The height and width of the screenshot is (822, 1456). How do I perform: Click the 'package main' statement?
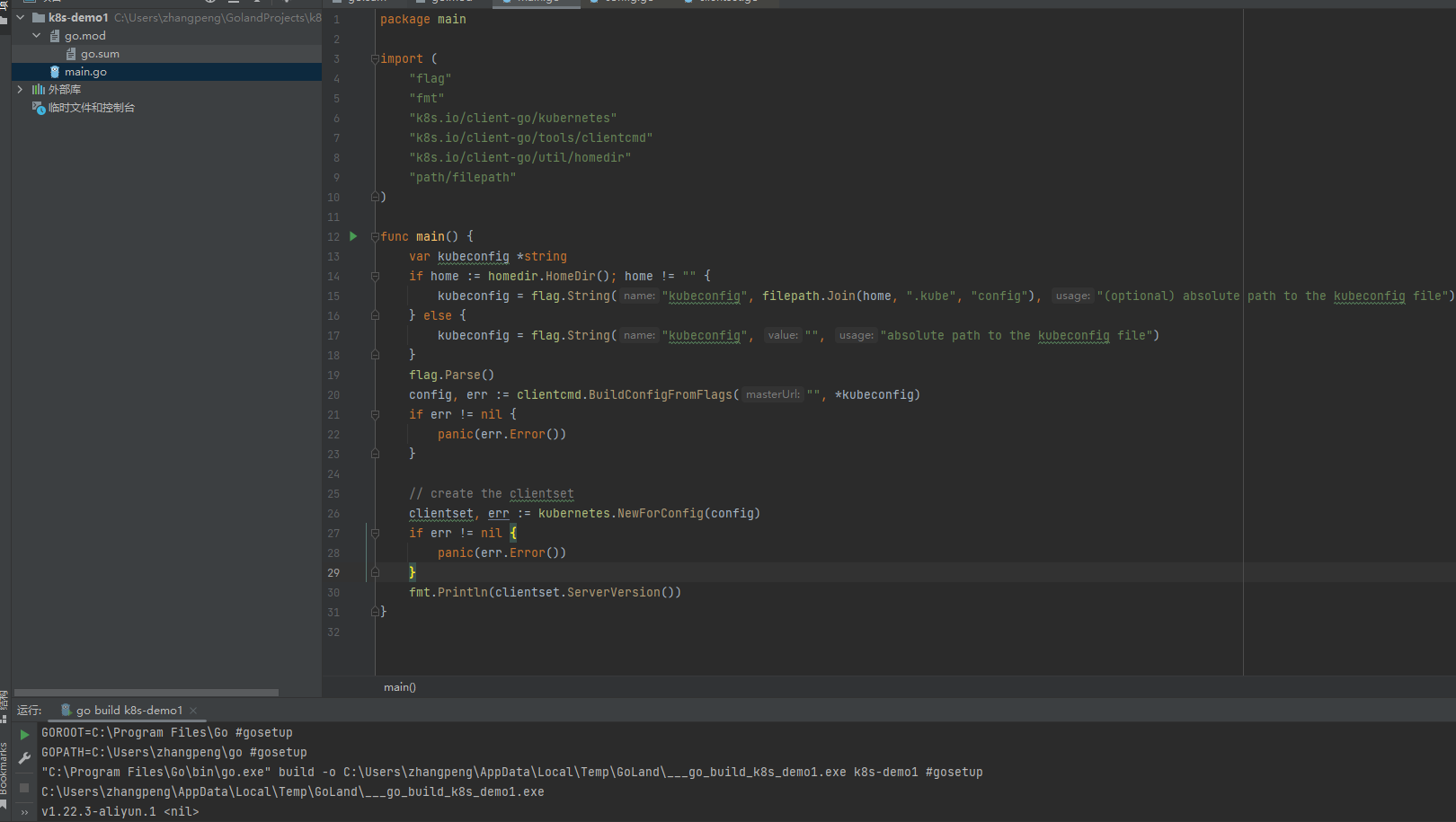coord(422,19)
